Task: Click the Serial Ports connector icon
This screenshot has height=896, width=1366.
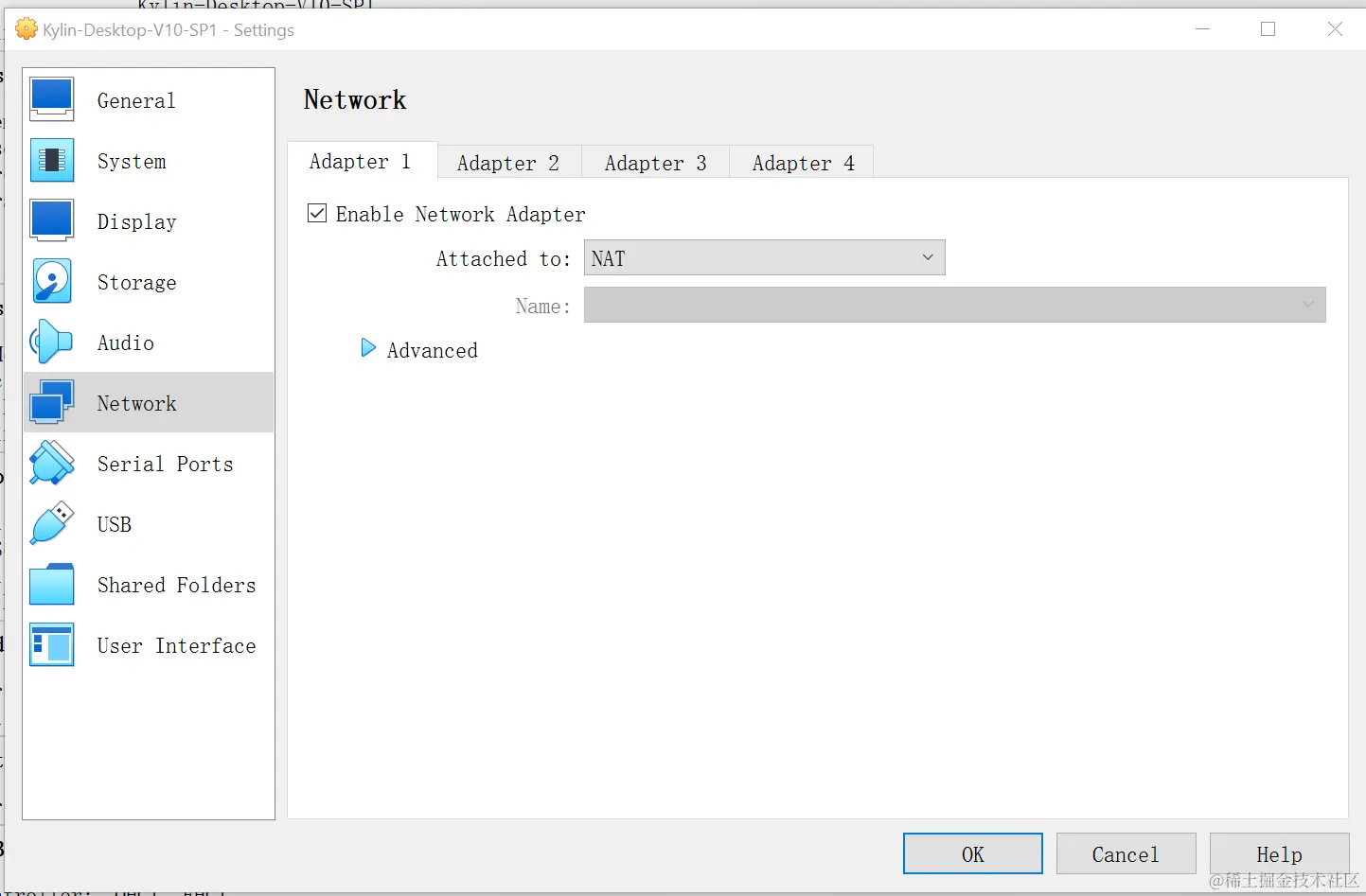Action: [52, 463]
